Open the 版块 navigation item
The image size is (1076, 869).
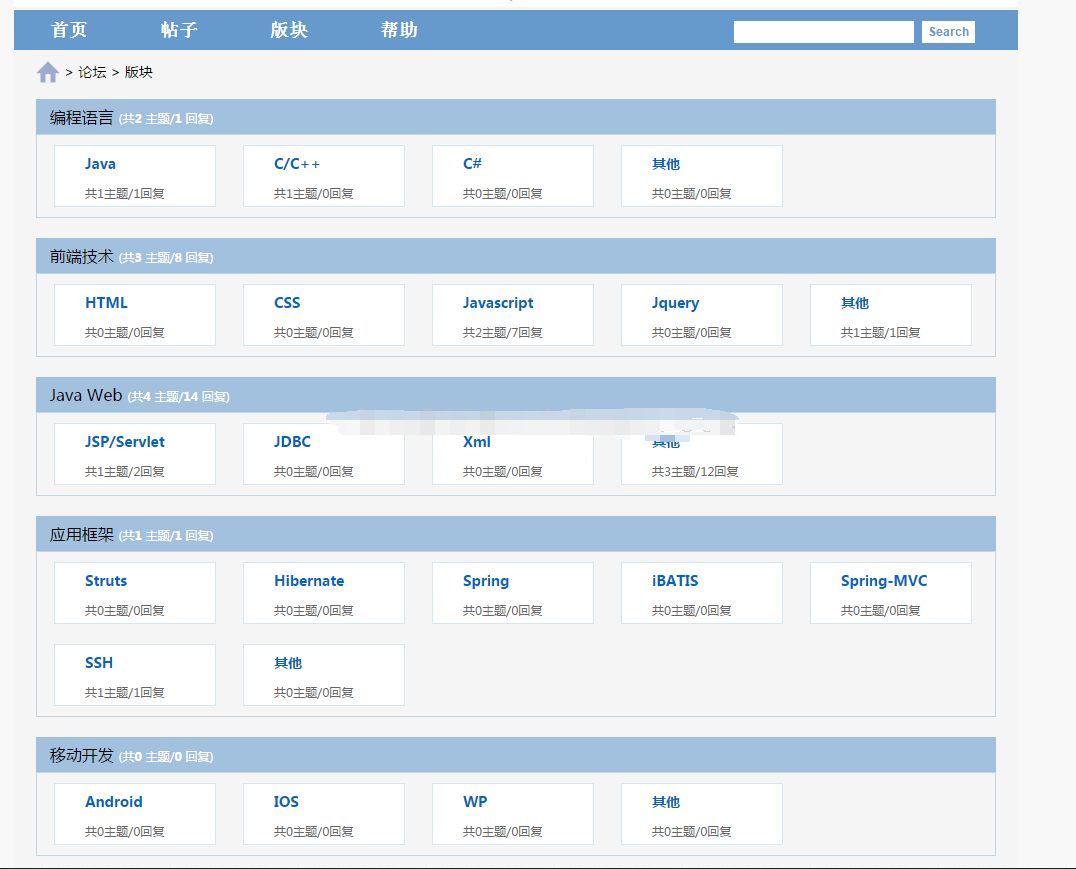pyautogui.click(x=289, y=30)
